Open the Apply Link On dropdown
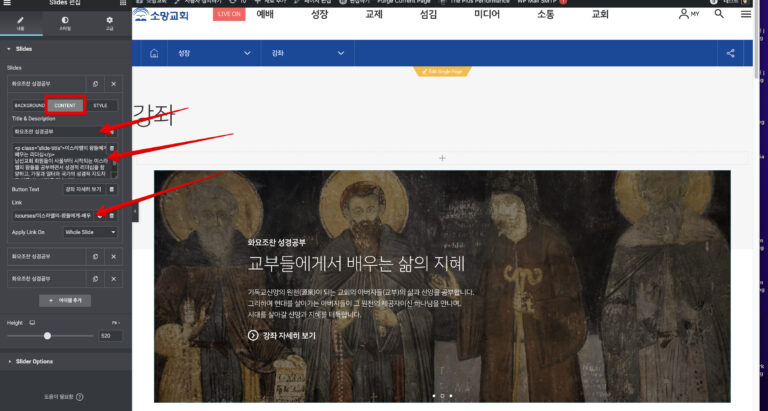Screen dimensions: 768x411 (x=91, y=232)
